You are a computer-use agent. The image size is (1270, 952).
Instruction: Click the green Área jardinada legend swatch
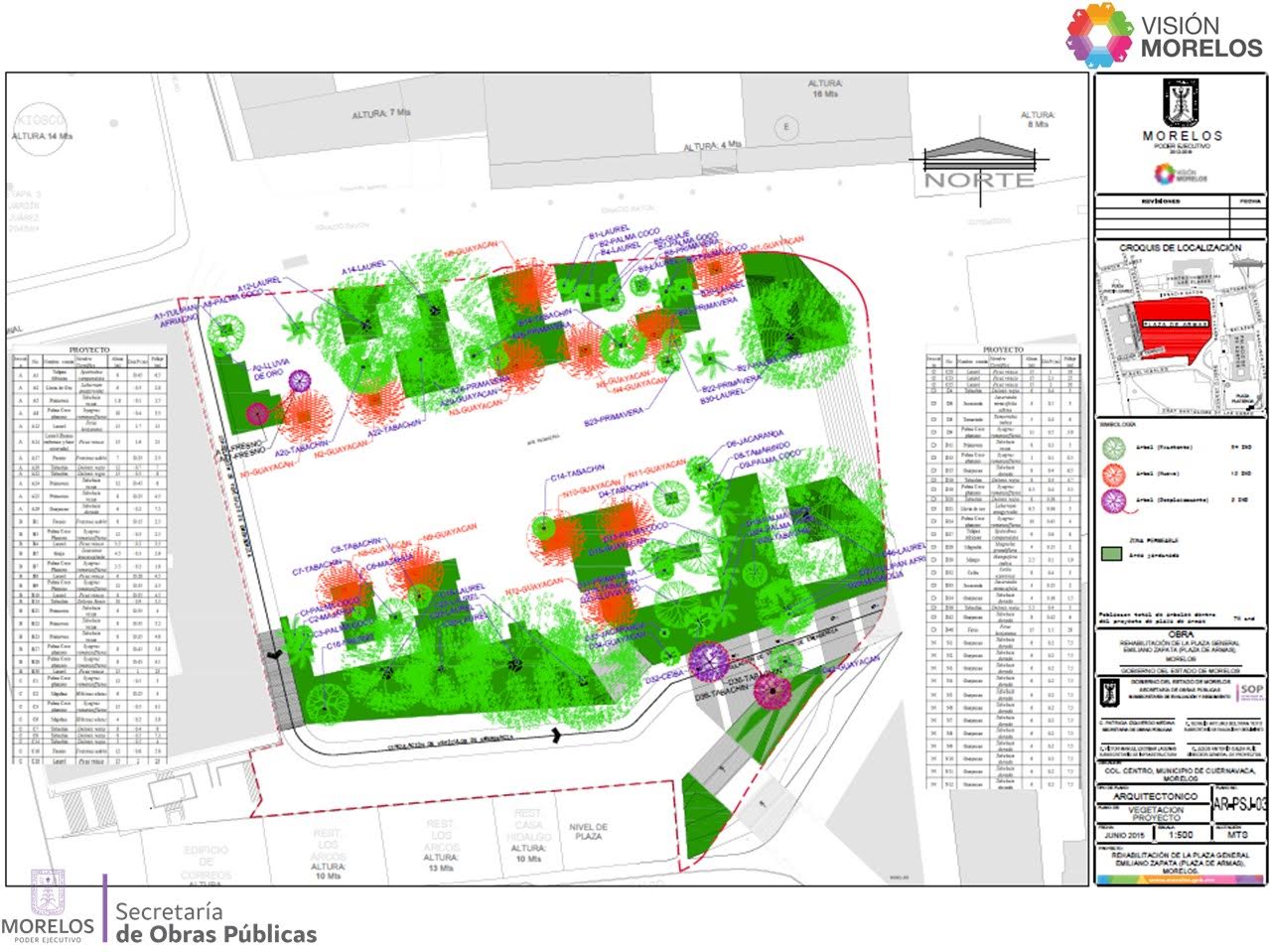[x=1113, y=554]
